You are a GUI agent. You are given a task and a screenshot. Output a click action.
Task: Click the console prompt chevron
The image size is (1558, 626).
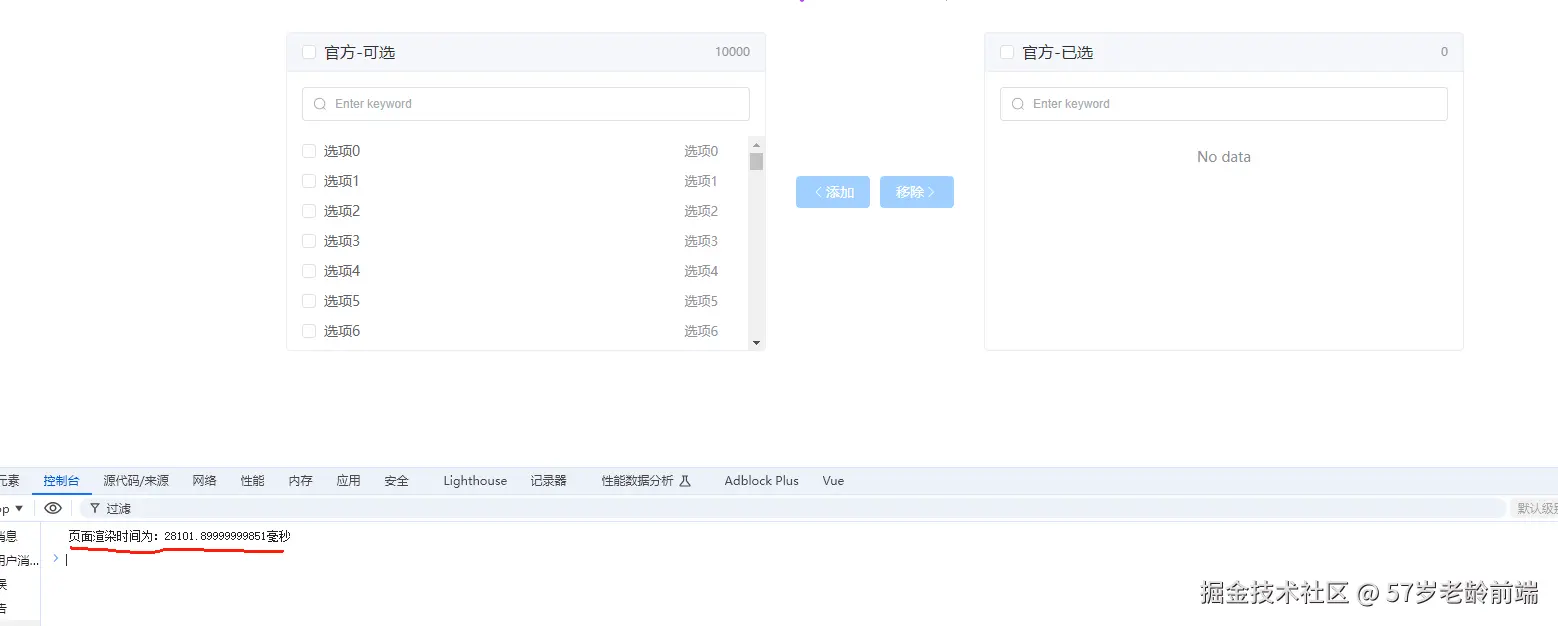[56, 559]
